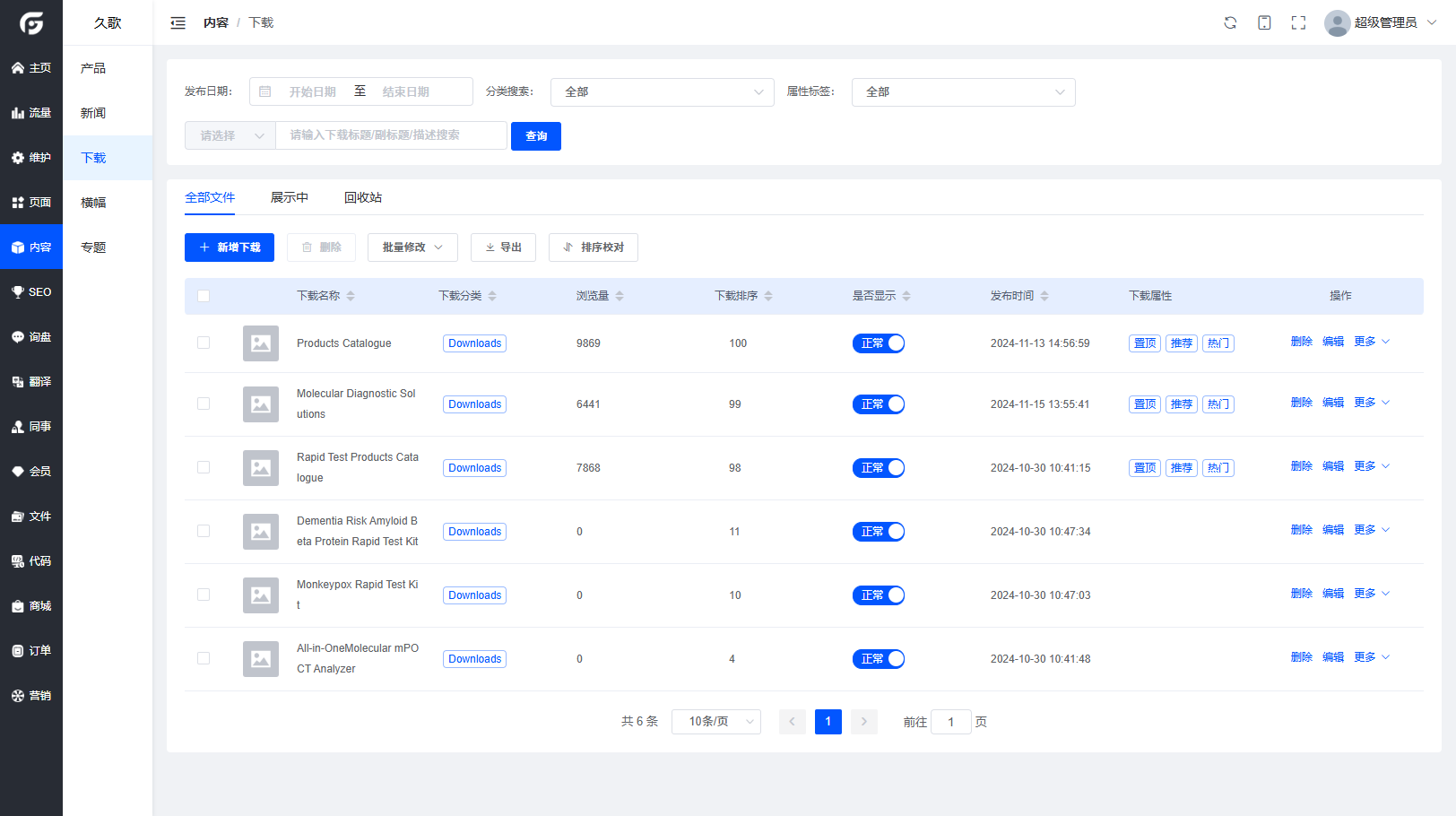
Task: Switch to the 展示中 tab
Action: point(290,197)
